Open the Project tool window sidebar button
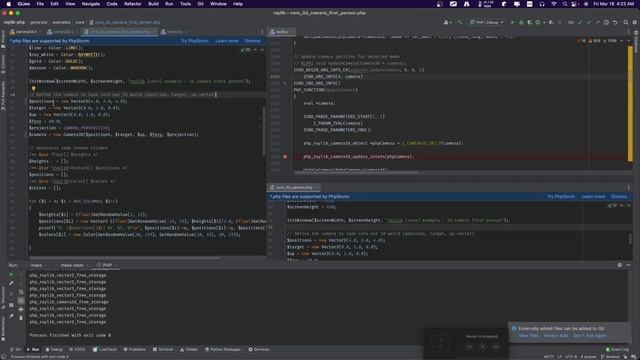This screenshot has width=640, height=360. (x=3, y=39)
